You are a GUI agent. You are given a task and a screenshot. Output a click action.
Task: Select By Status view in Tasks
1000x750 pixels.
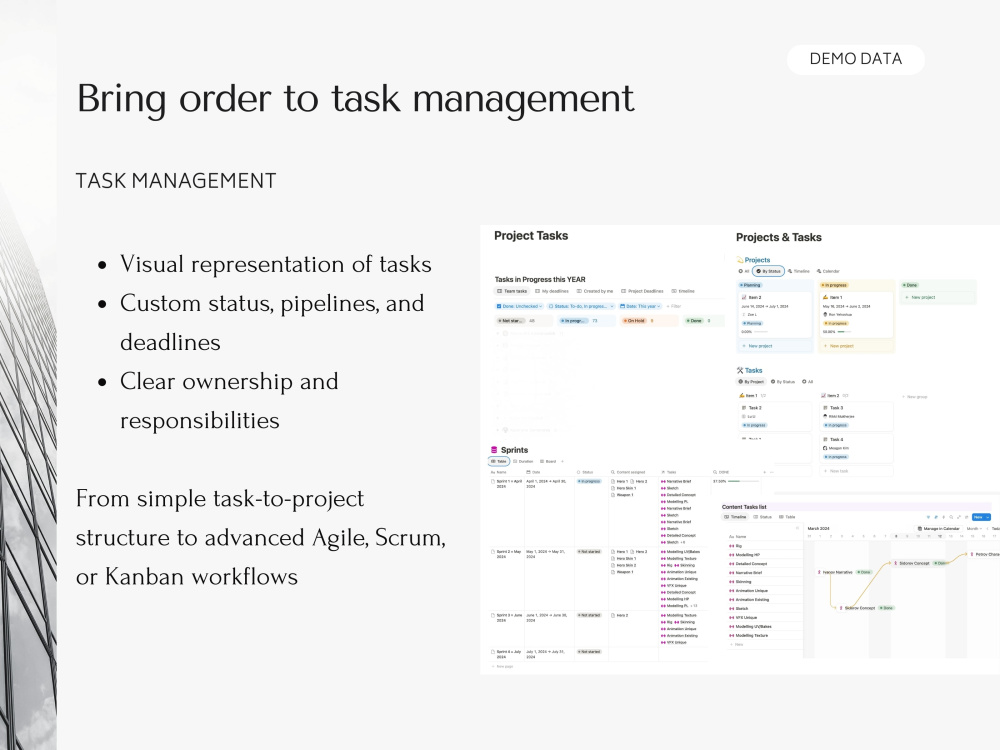click(783, 381)
